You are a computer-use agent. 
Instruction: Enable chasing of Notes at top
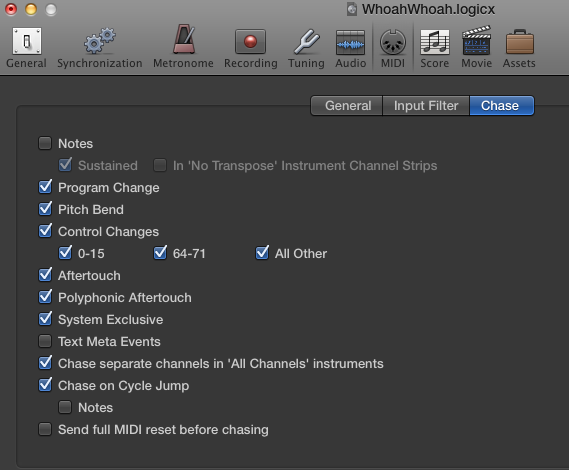click(x=45, y=143)
